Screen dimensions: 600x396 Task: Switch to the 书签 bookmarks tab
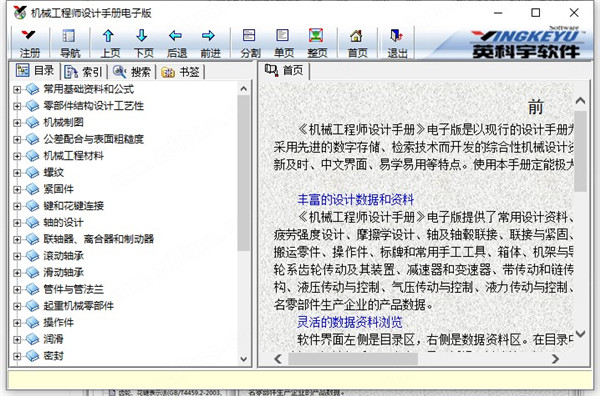click(x=180, y=72)
